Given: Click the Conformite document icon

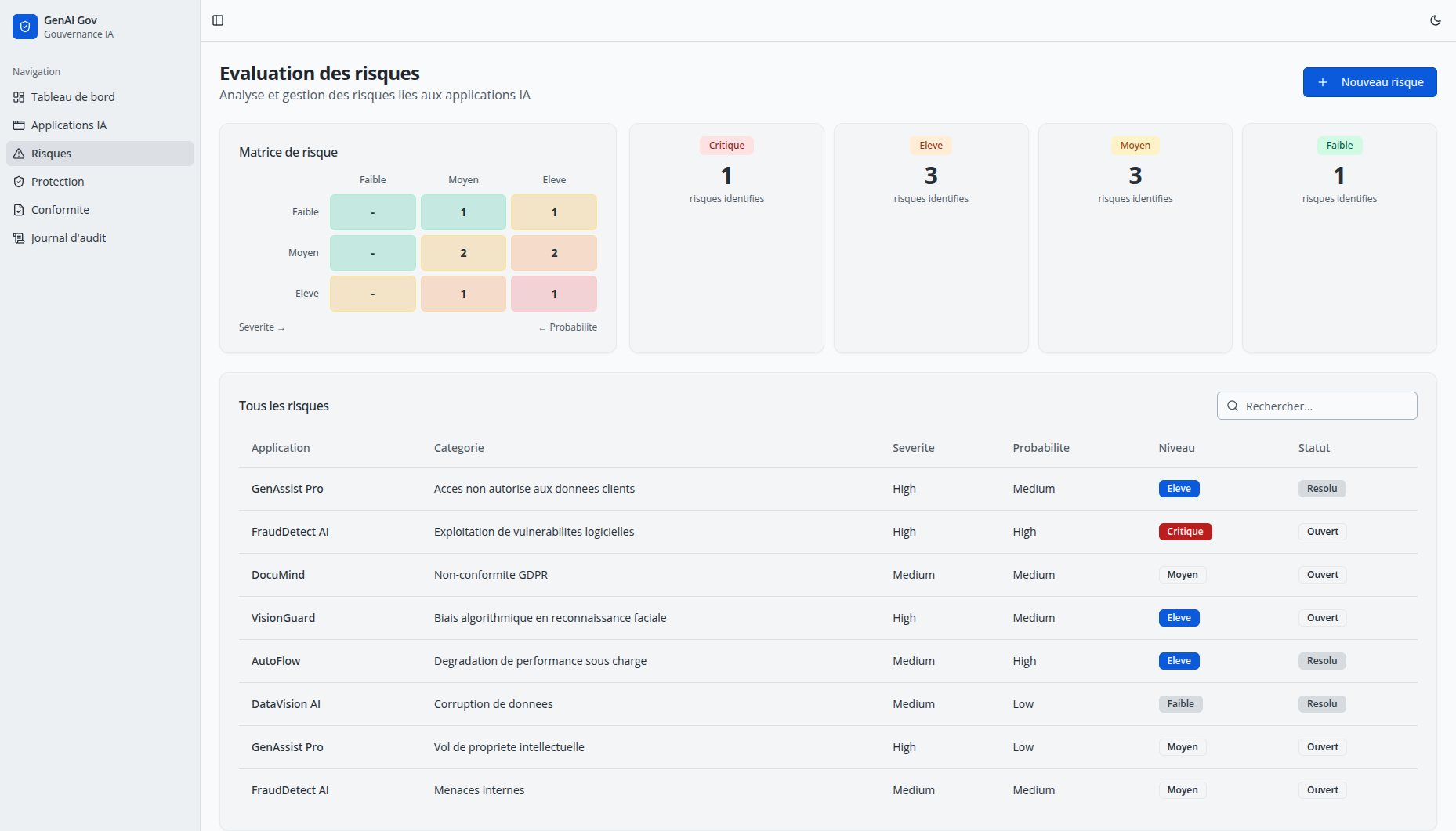Looking at the screenshot, I should point(19,210).
